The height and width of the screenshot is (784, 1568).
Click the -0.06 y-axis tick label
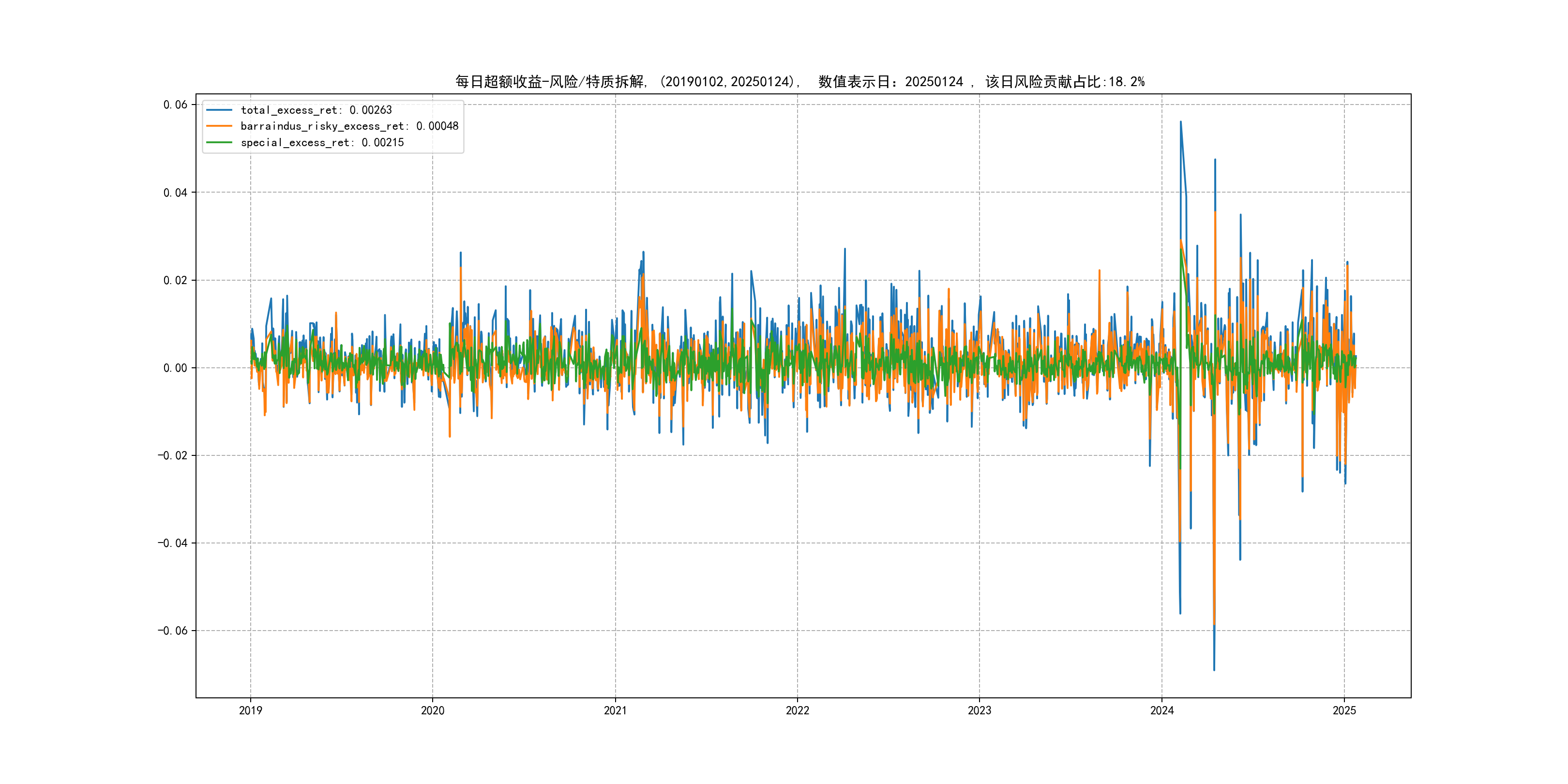pos(172,631)
